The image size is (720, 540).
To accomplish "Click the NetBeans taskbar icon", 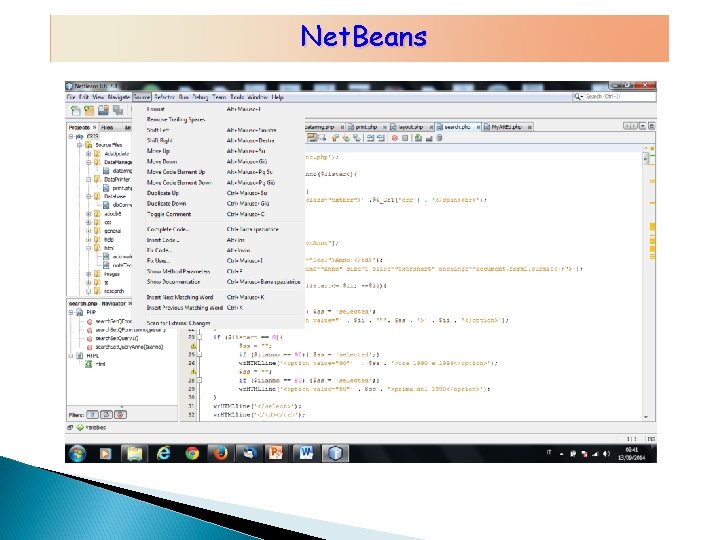I will [x=335, y=454].
